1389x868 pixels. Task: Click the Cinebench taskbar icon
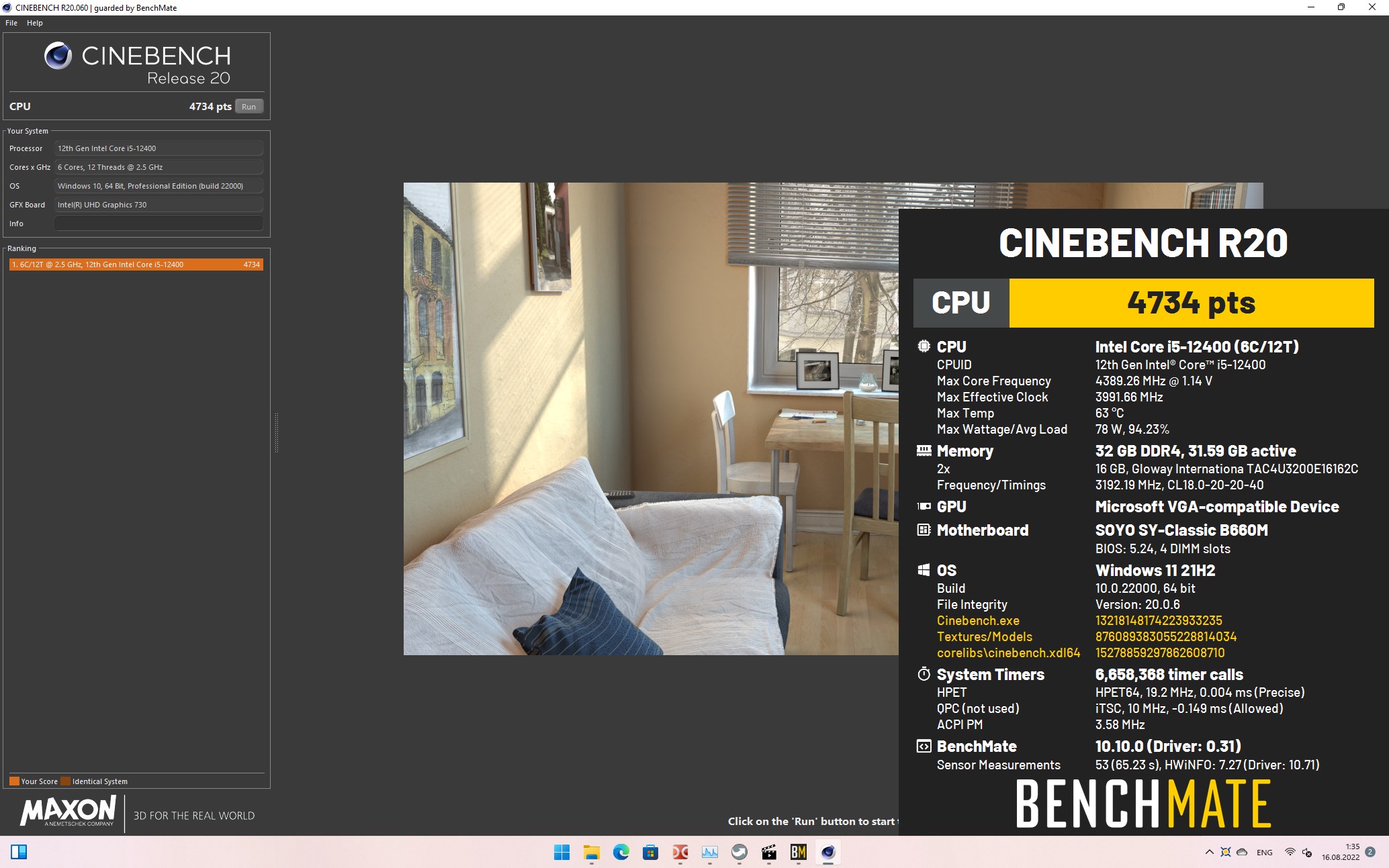click(828, 852)
